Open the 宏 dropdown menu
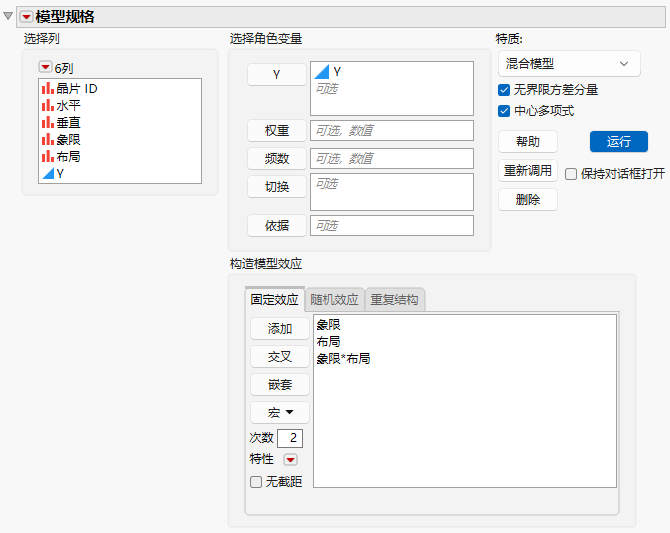 click(x=280, y=412)
